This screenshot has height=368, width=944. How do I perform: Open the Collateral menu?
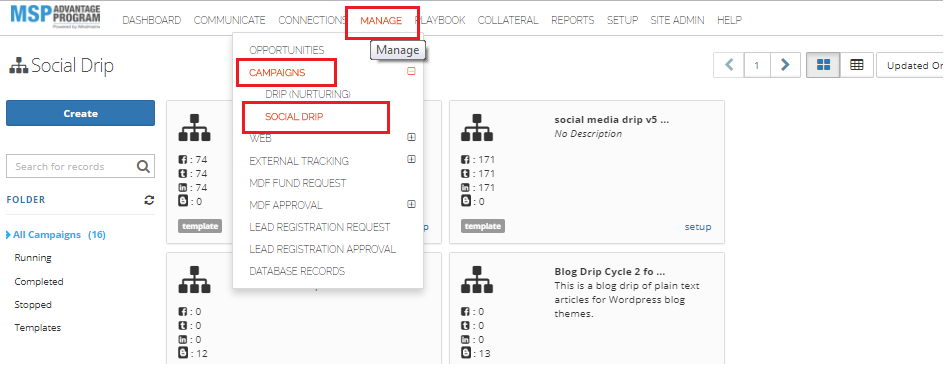tap(508, 20)
